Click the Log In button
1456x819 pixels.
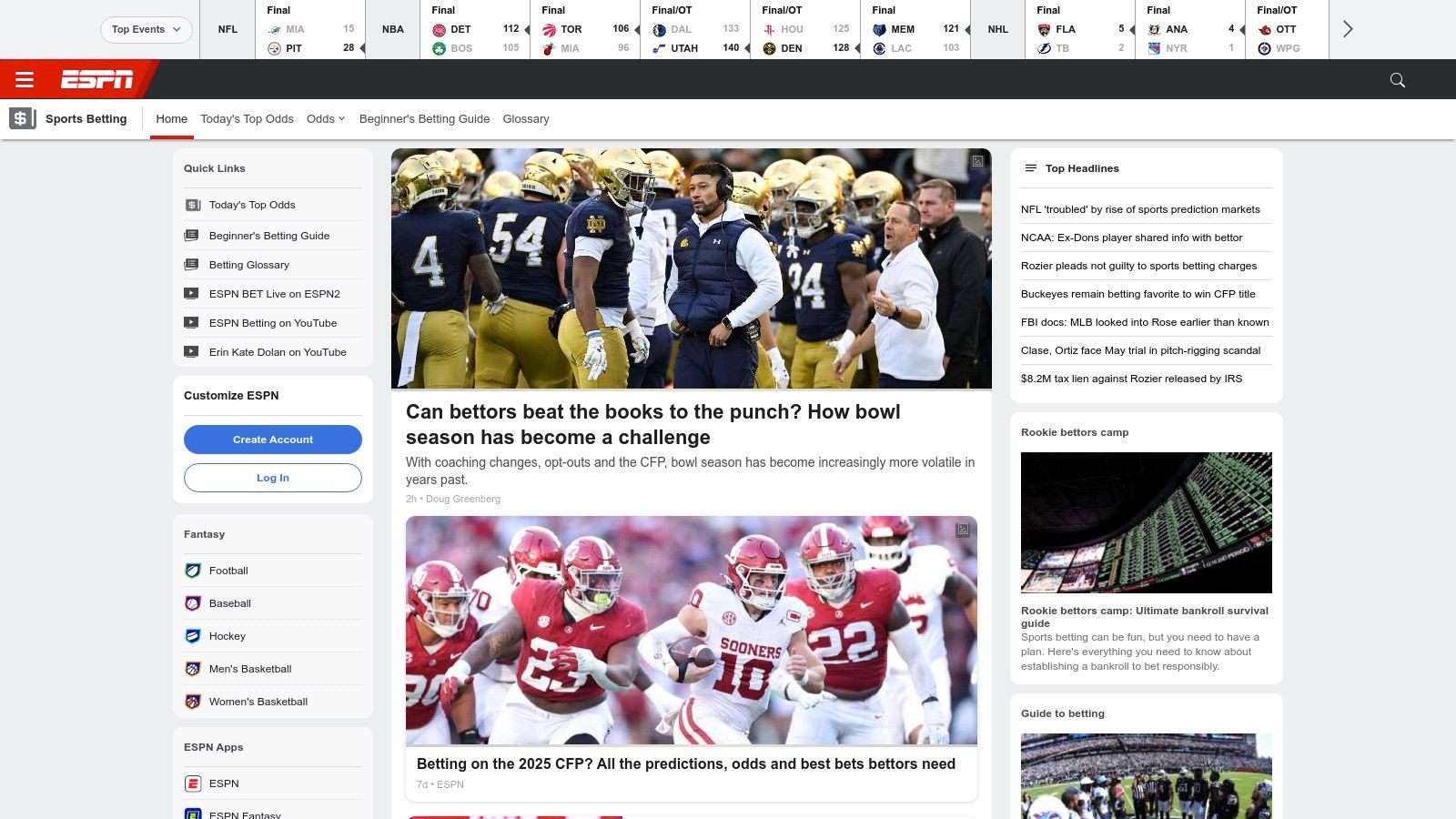273,477
